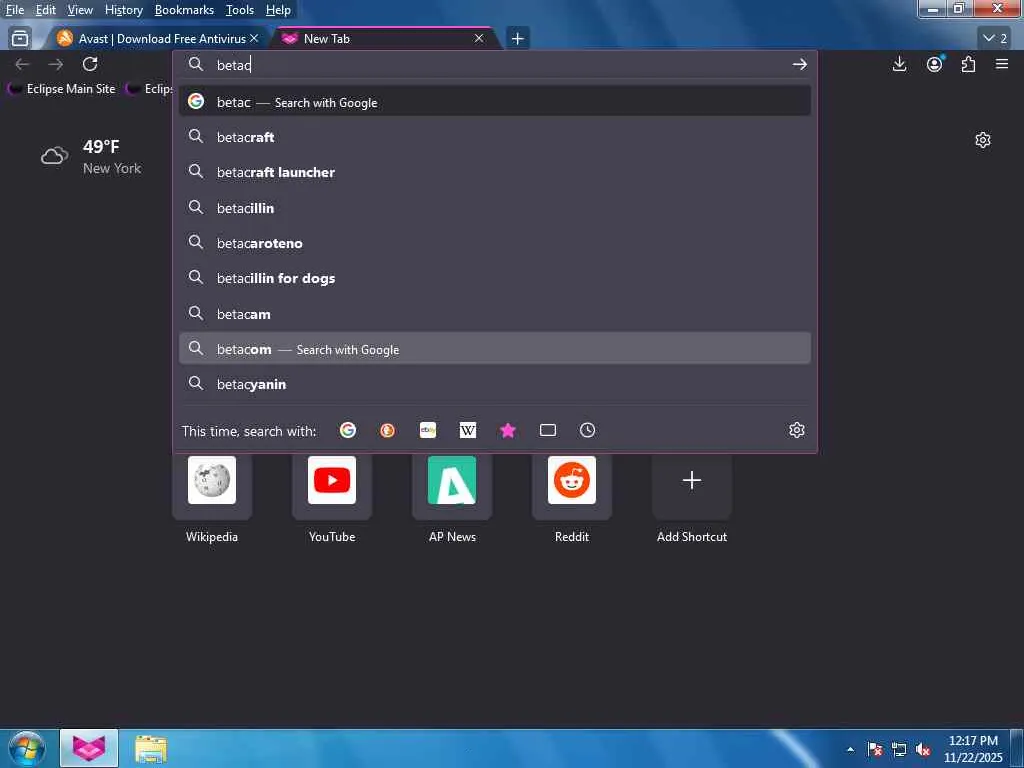Go back one page

(x=22, y=64)
